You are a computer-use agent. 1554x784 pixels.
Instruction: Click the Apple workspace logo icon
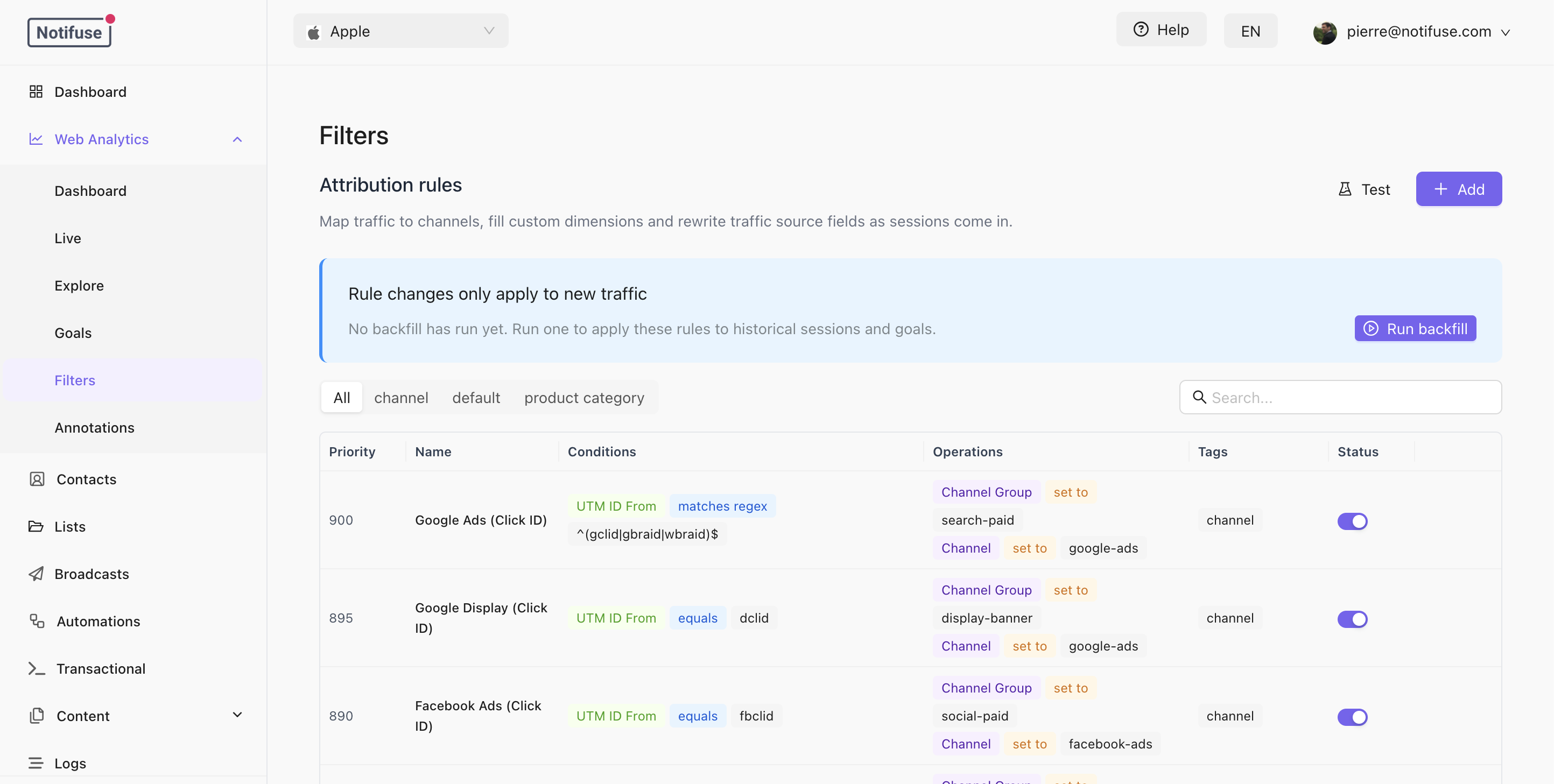tap(314, 32)
